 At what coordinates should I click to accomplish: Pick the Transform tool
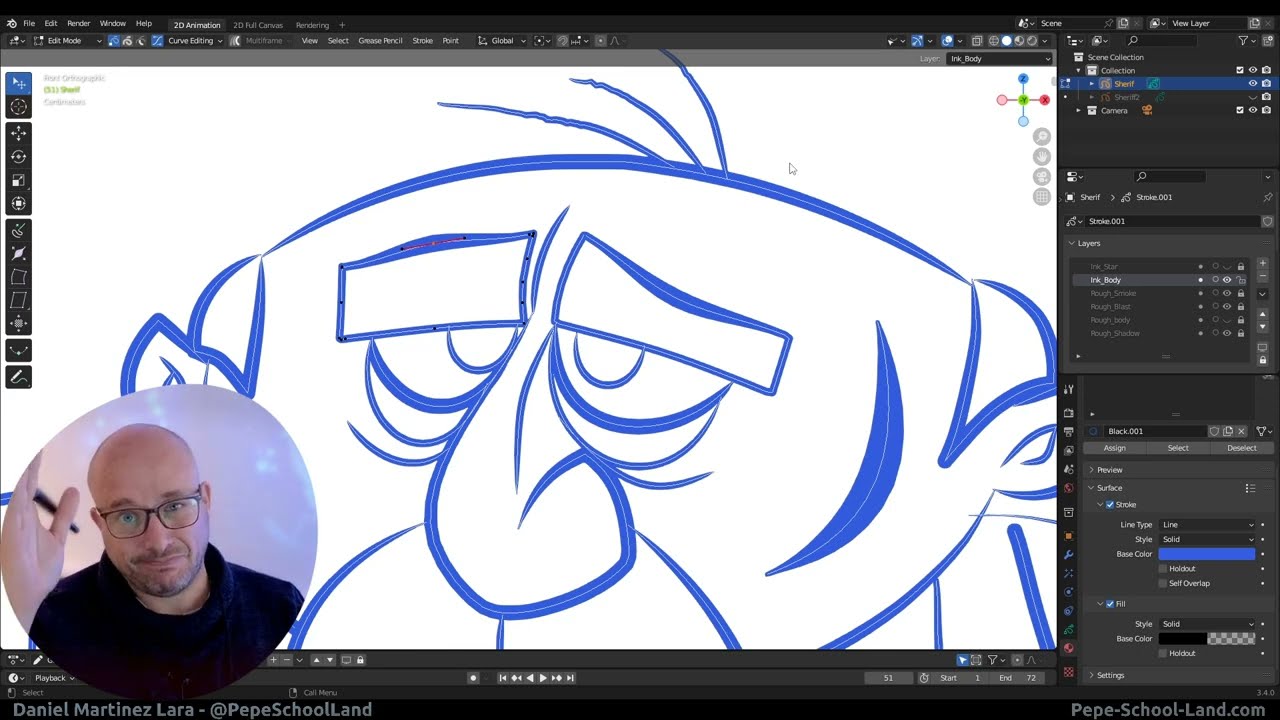pyautogui.click(x=19, y=204)
